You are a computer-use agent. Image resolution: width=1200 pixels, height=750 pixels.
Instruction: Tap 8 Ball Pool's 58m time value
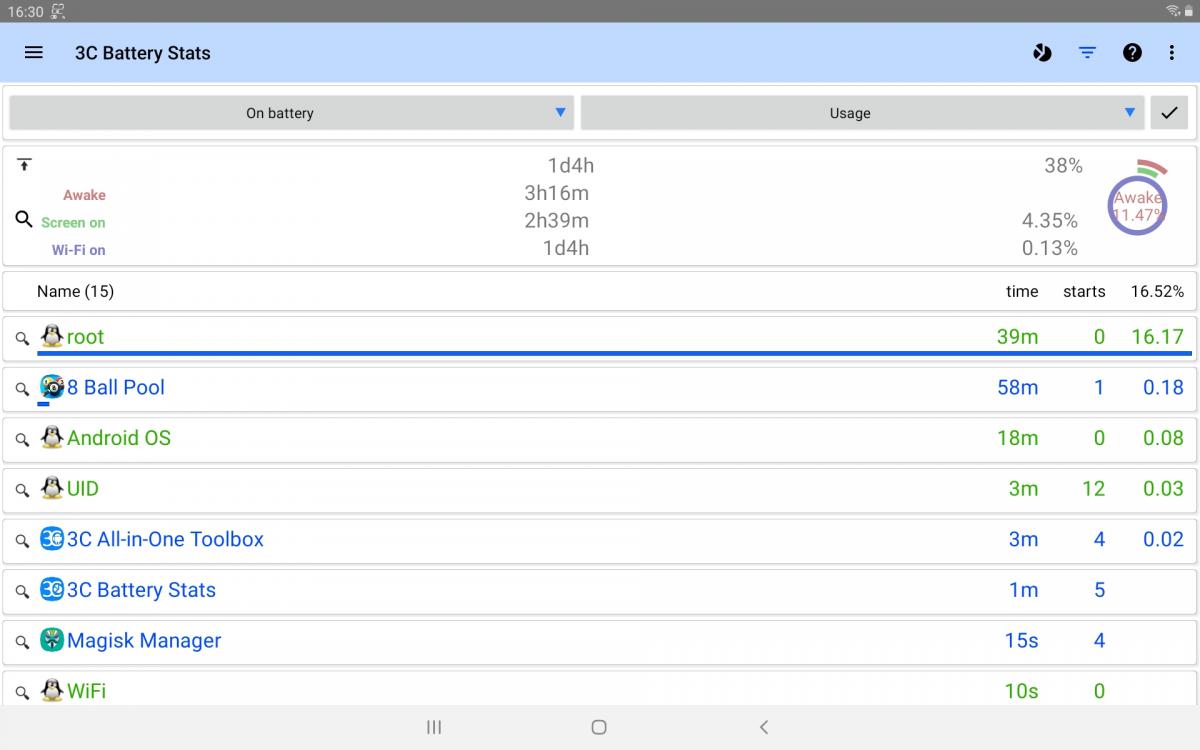1018,387
